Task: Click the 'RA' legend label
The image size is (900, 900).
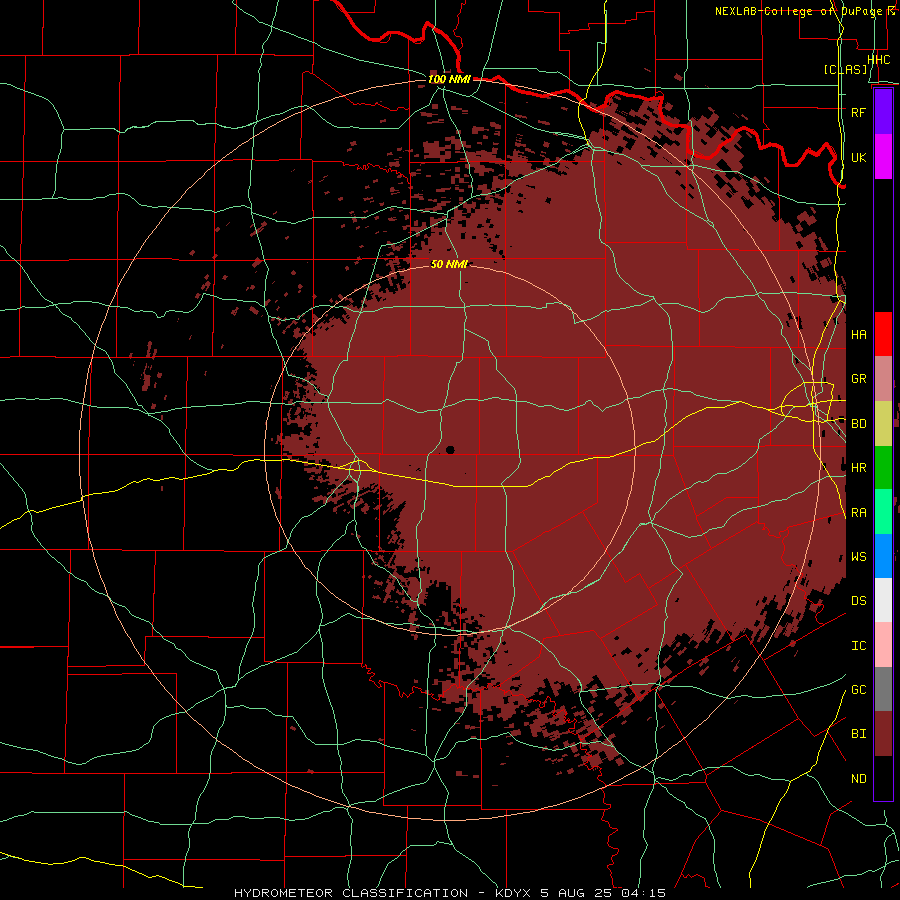Action: click(x=858, y=513)
